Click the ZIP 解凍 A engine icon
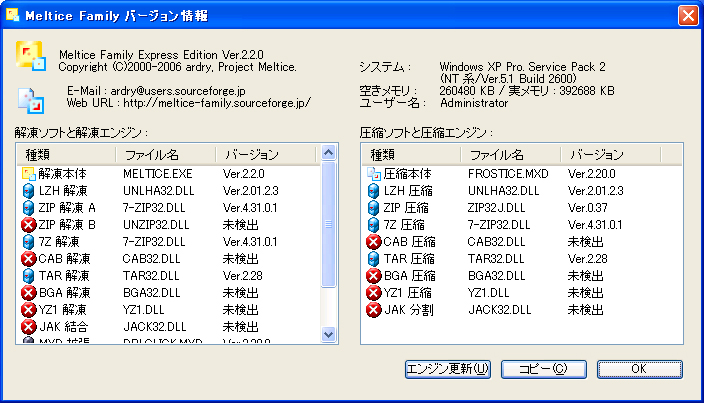 [x=28, y=208]
